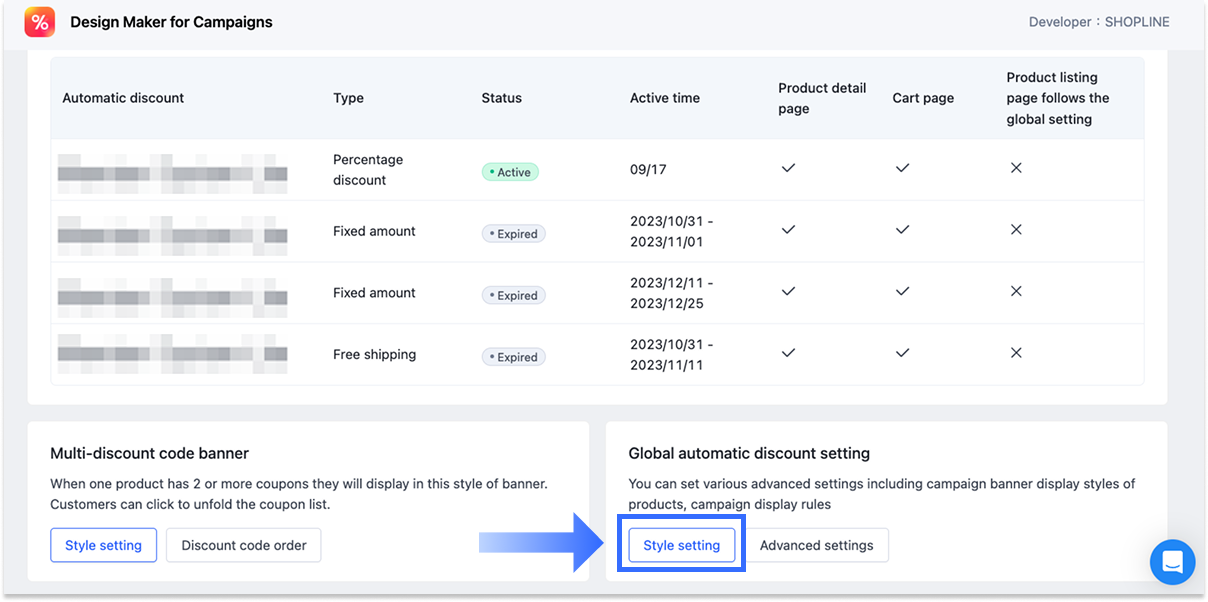1208x602 pixels.
Task: Click Product detail page checkmark for Percentage discount
Action: pyautogui.click(x=788, y=169)
